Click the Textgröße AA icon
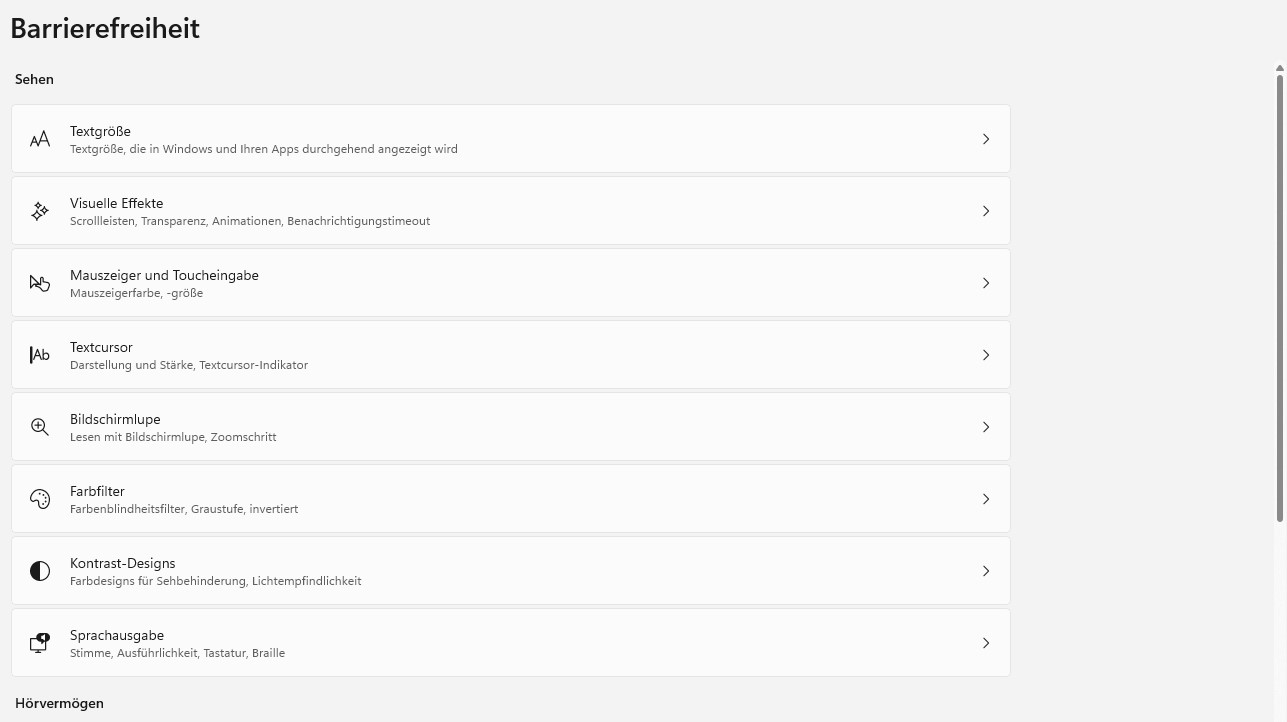 tap(40, 139)
